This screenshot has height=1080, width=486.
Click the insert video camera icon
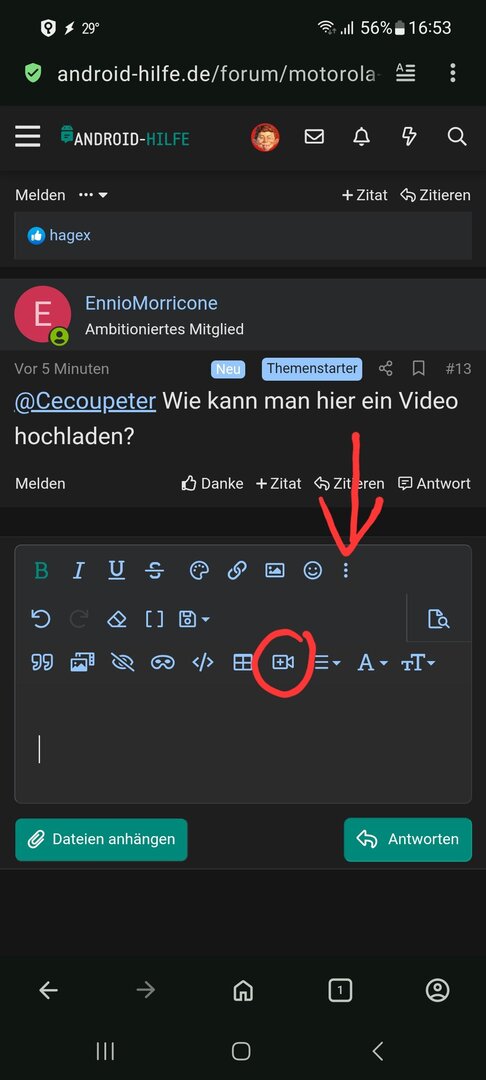[283, 663]
